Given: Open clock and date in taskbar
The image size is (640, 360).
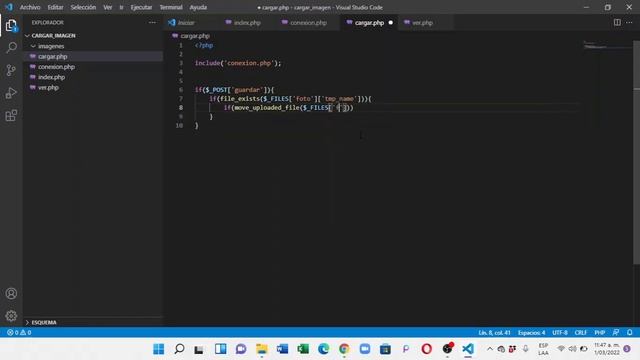Looking at the screenshot, I should [607, 349].
